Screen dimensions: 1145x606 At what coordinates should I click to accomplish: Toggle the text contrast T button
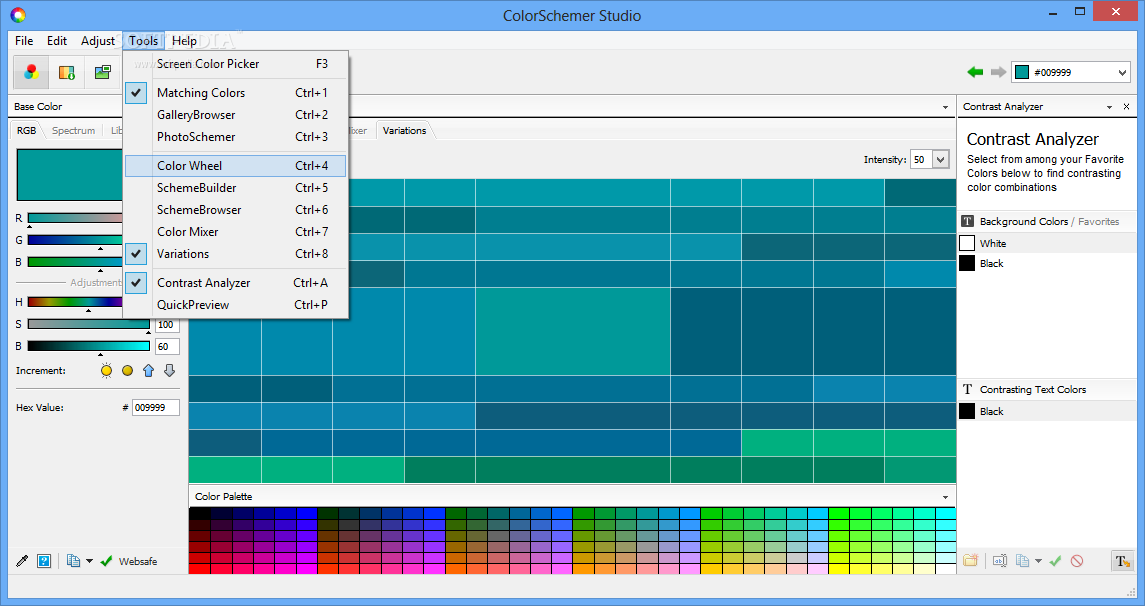(x=1122, y=561)
